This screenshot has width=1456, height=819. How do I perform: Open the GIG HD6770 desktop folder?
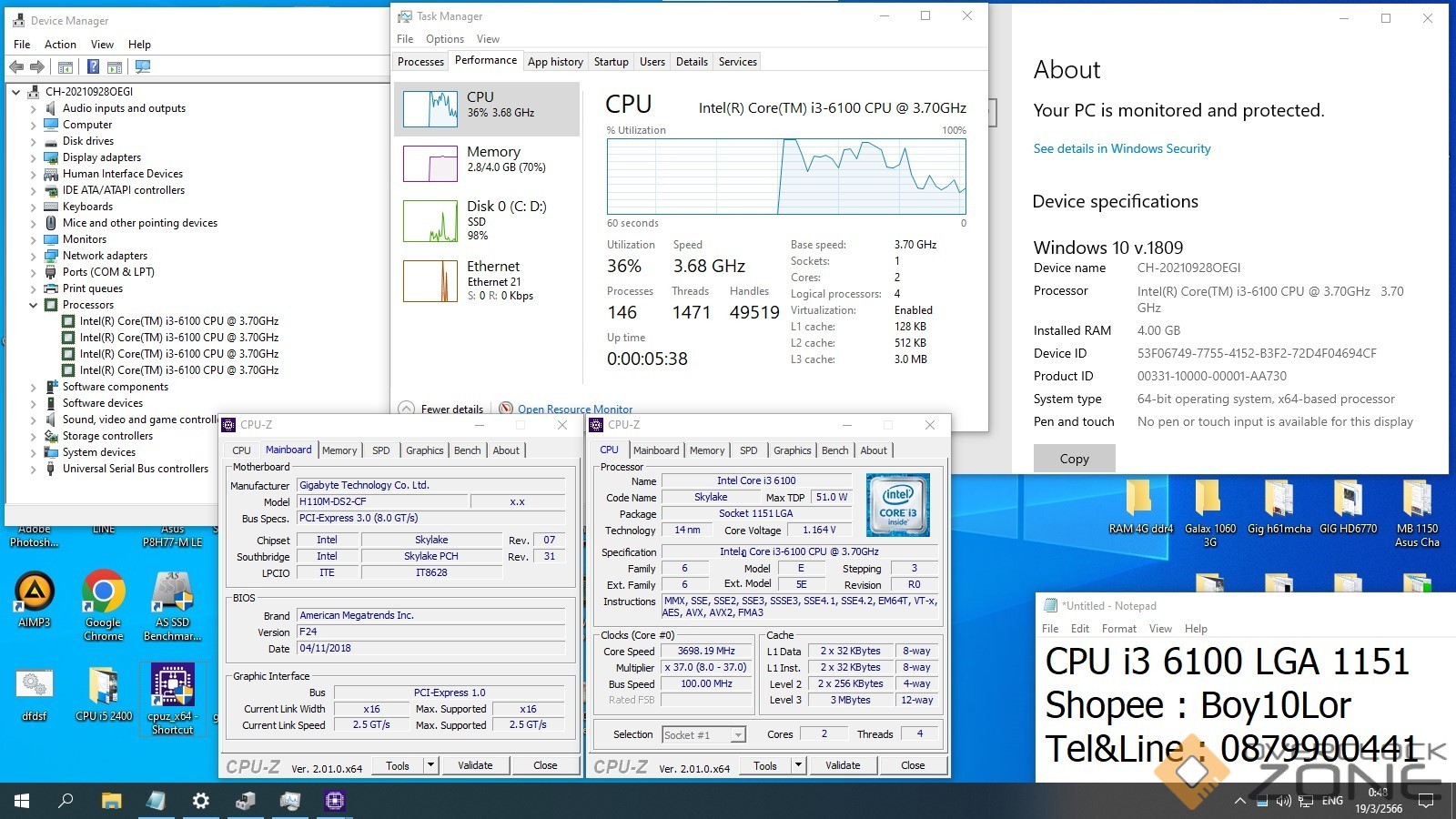pyautogui.click(x=1348, y=507)
